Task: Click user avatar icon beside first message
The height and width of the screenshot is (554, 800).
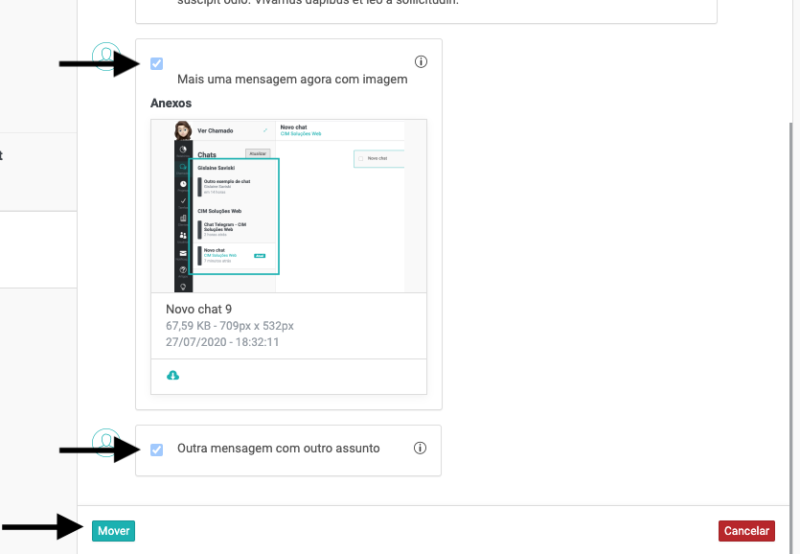Action: pyautogui.click(x=105, y=55)
